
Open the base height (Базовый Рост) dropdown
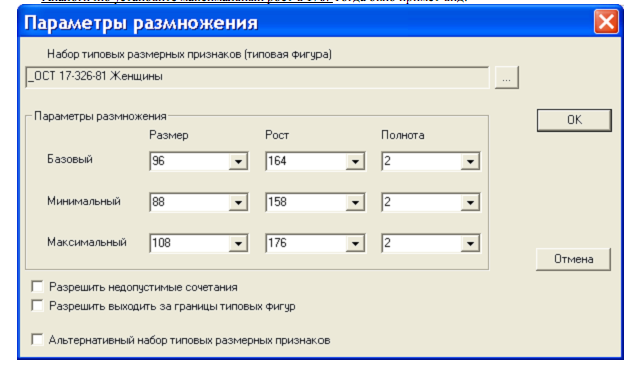click(x=355, y=162)
